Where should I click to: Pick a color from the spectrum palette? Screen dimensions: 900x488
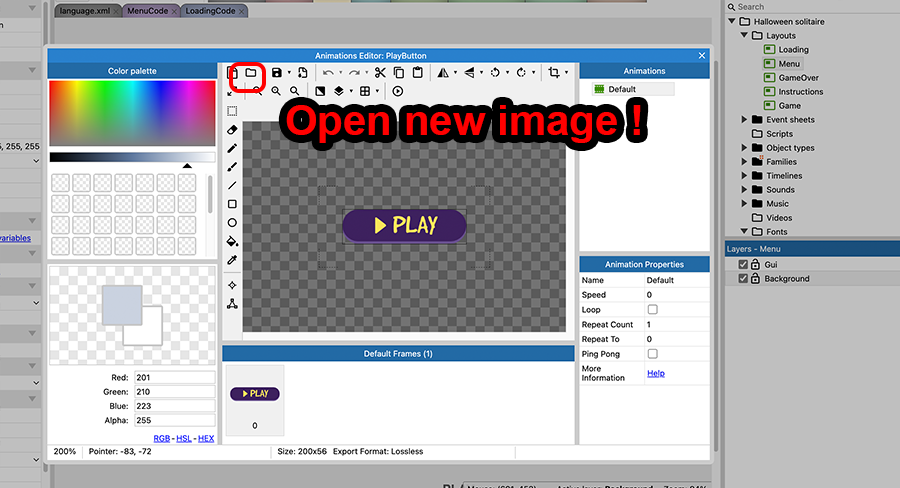tap(130, 110)
